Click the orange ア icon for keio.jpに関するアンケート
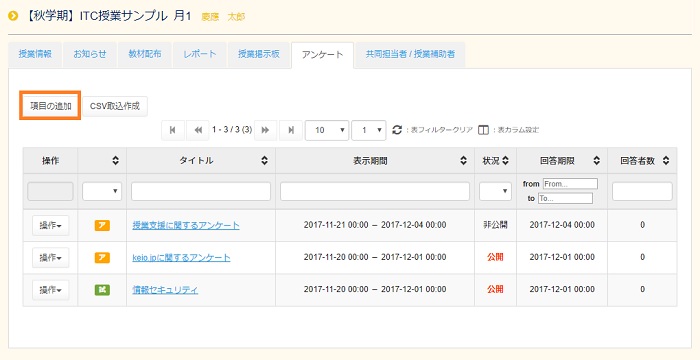 (102, 258)
